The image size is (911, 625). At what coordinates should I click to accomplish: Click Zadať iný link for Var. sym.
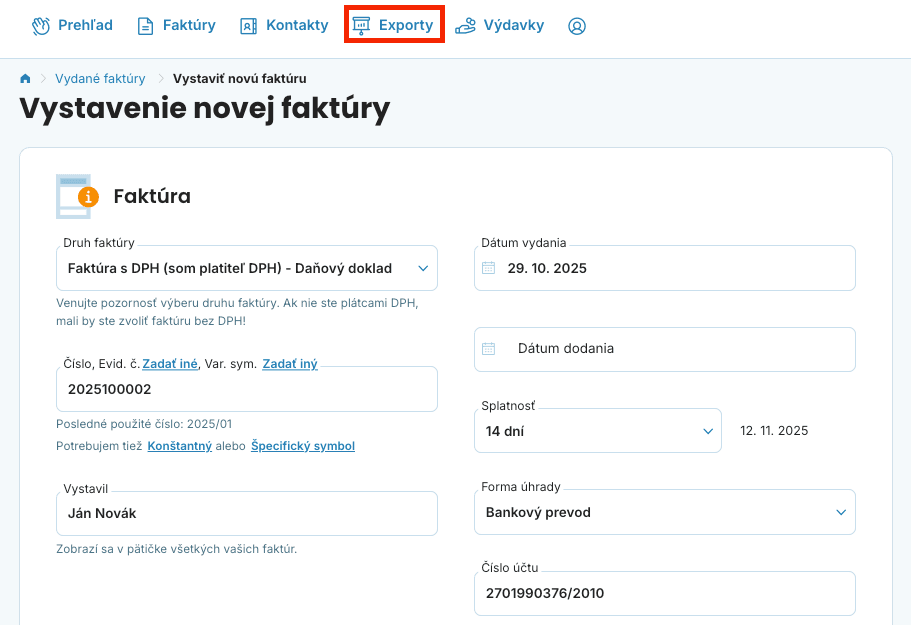coord(290,364)
